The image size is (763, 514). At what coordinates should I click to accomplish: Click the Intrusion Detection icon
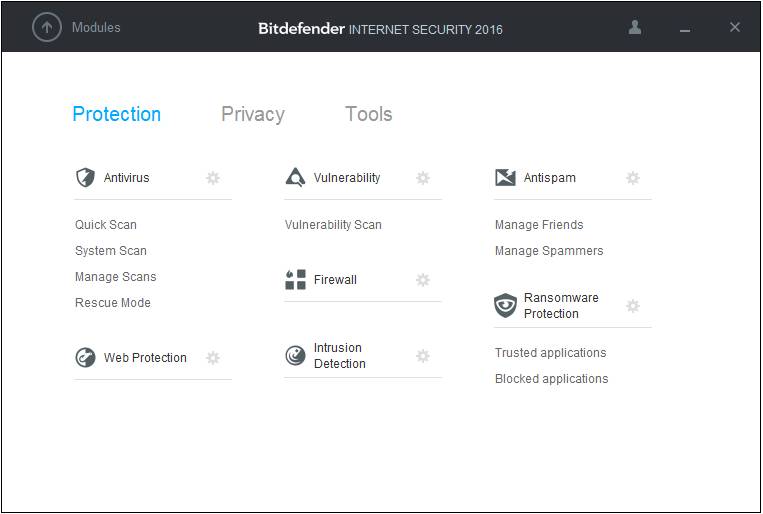pos(295,356)
